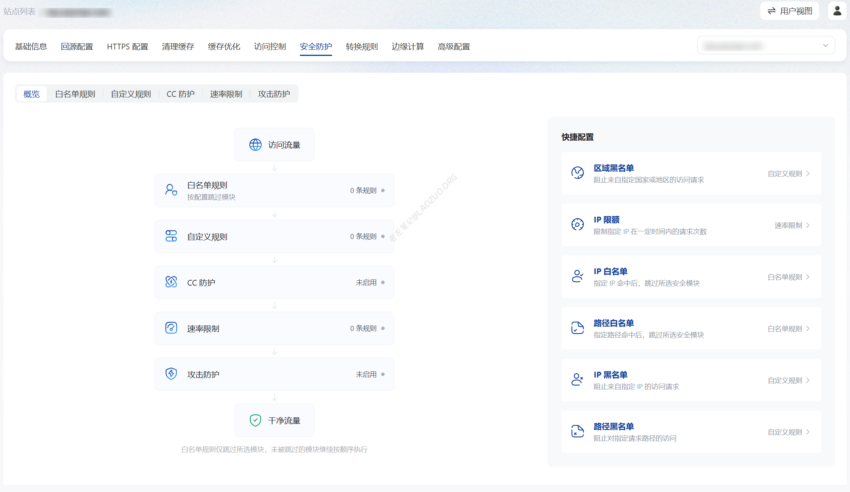Open 边缘计算 tab
850x492 pixels.
[408, 47]
